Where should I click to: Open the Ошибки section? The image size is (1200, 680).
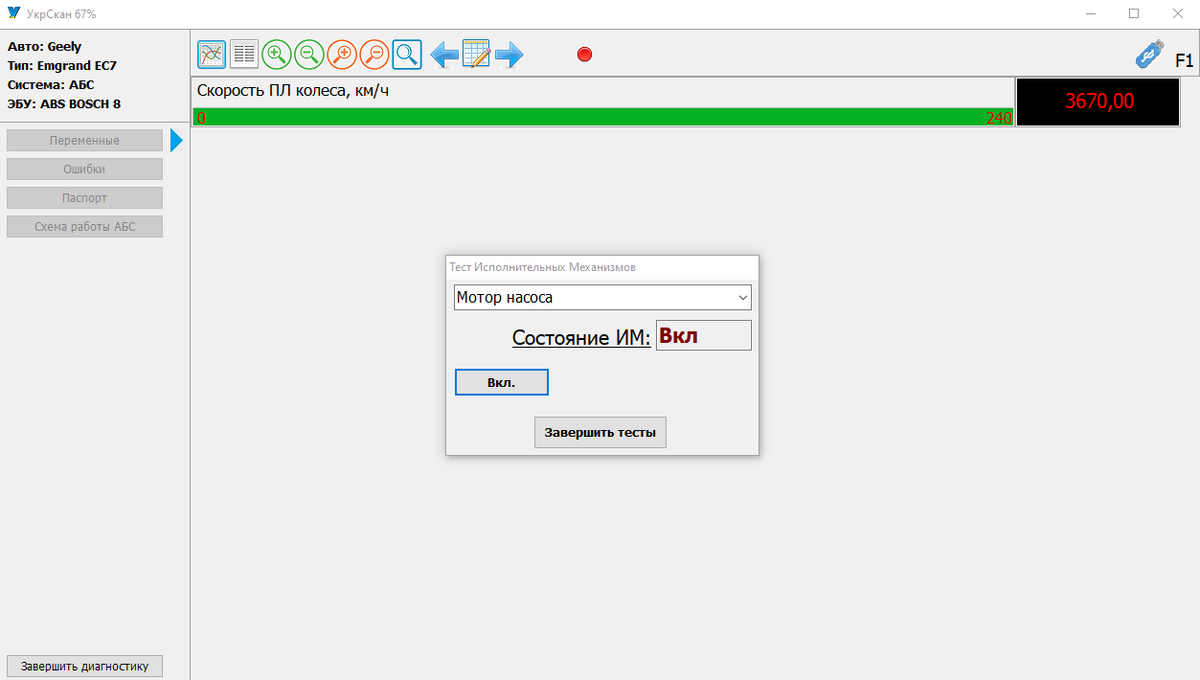[85, 169]
